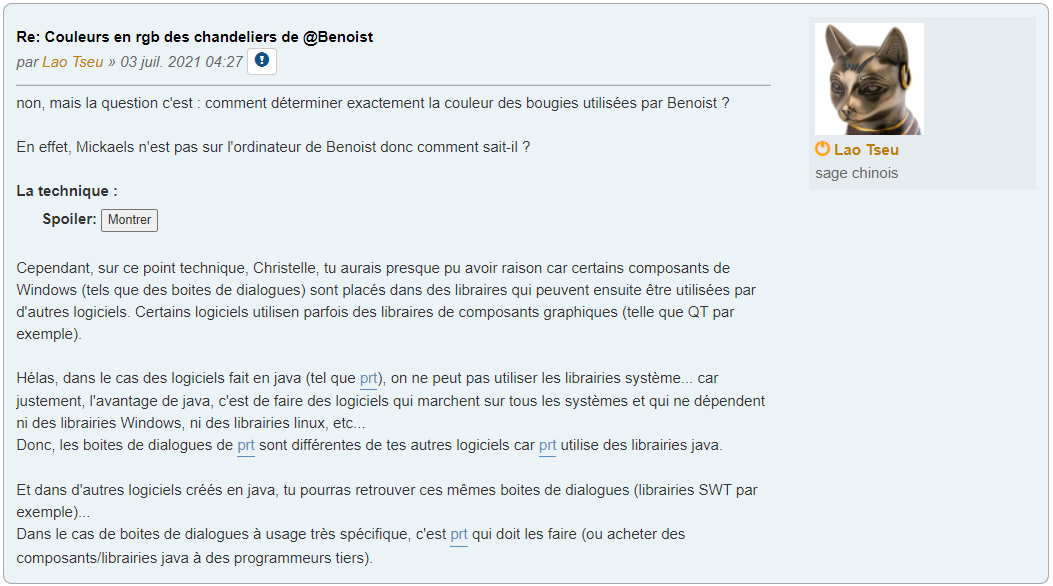This screenshot has height=586, width=1053.
Task: Click the "Spoiler:" label
Action: [69, 219]
